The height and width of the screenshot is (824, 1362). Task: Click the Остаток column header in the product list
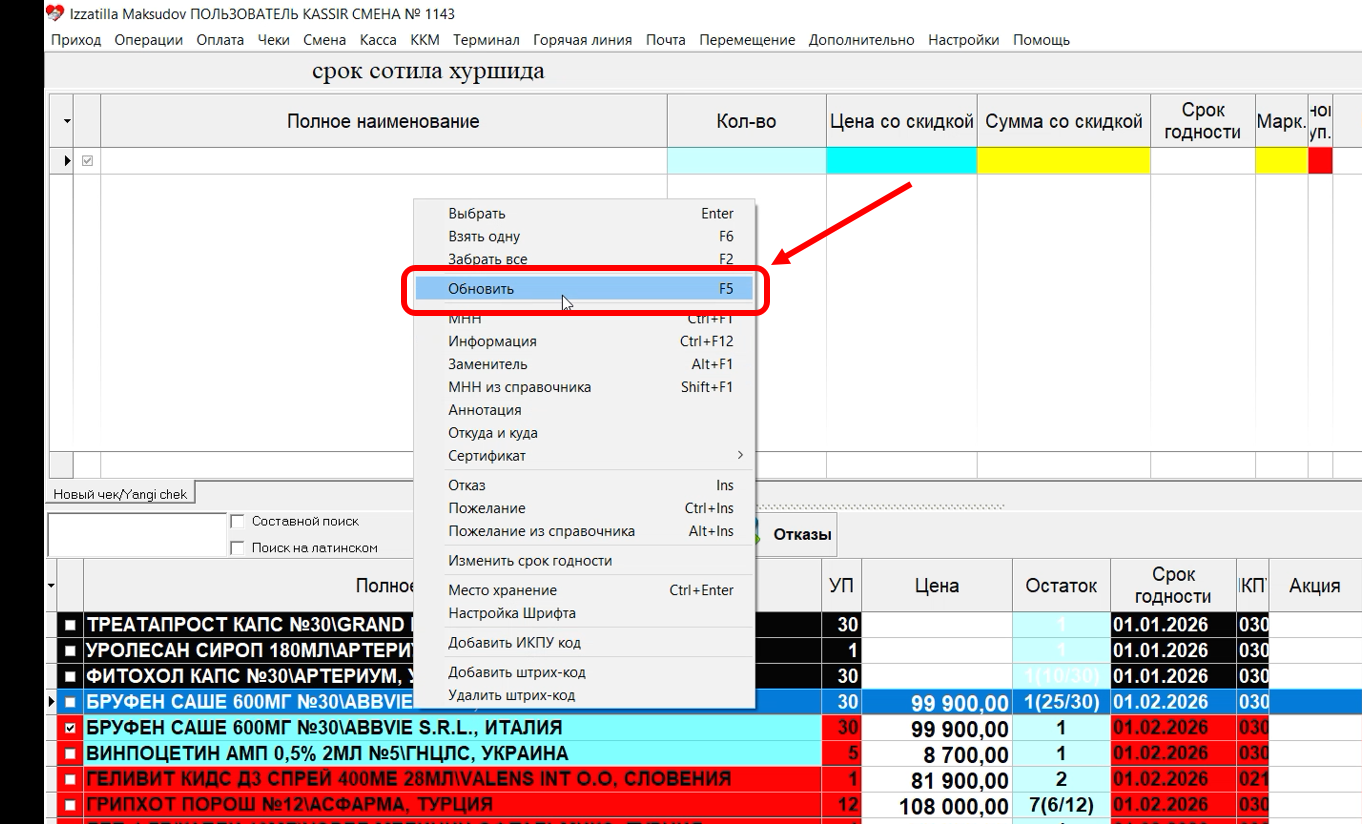coord(1061,586)
